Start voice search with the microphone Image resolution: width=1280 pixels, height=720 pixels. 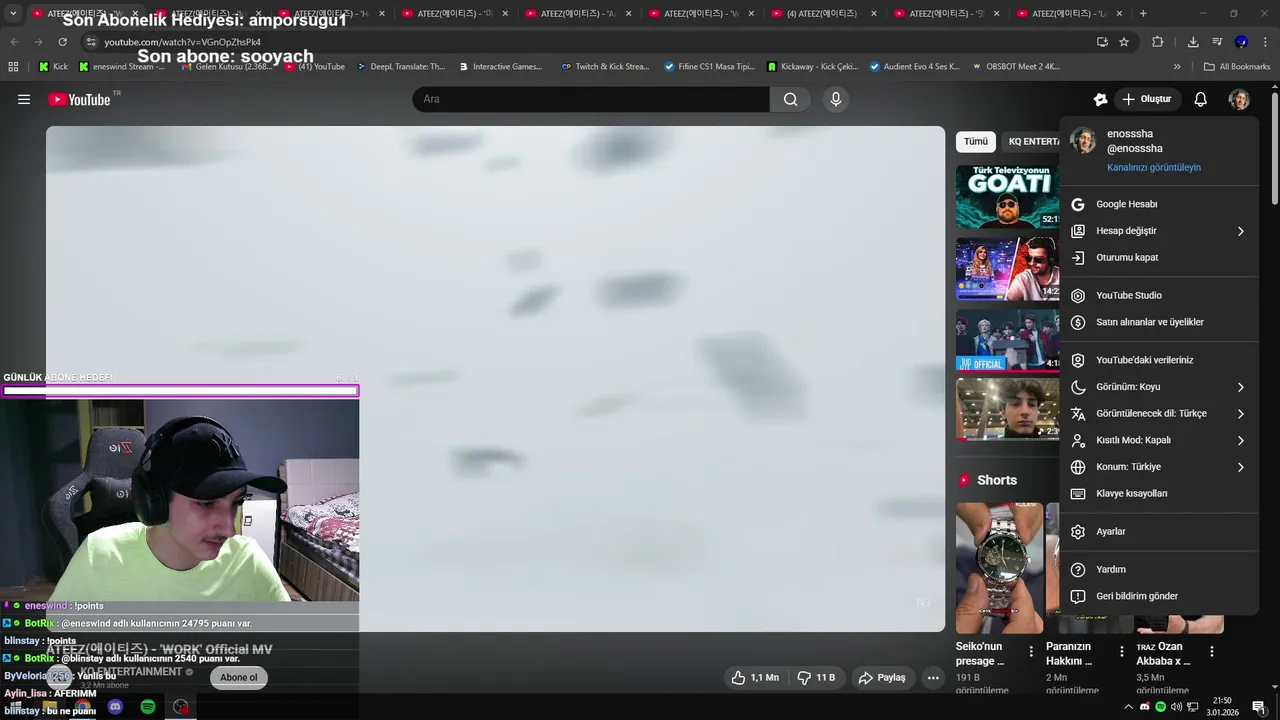tap(836, 99)
